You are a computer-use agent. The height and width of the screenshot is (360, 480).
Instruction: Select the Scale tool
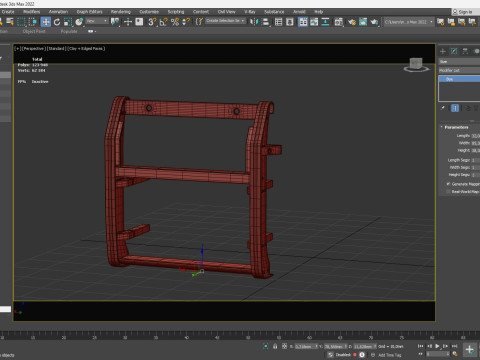(x=68, y=22)
